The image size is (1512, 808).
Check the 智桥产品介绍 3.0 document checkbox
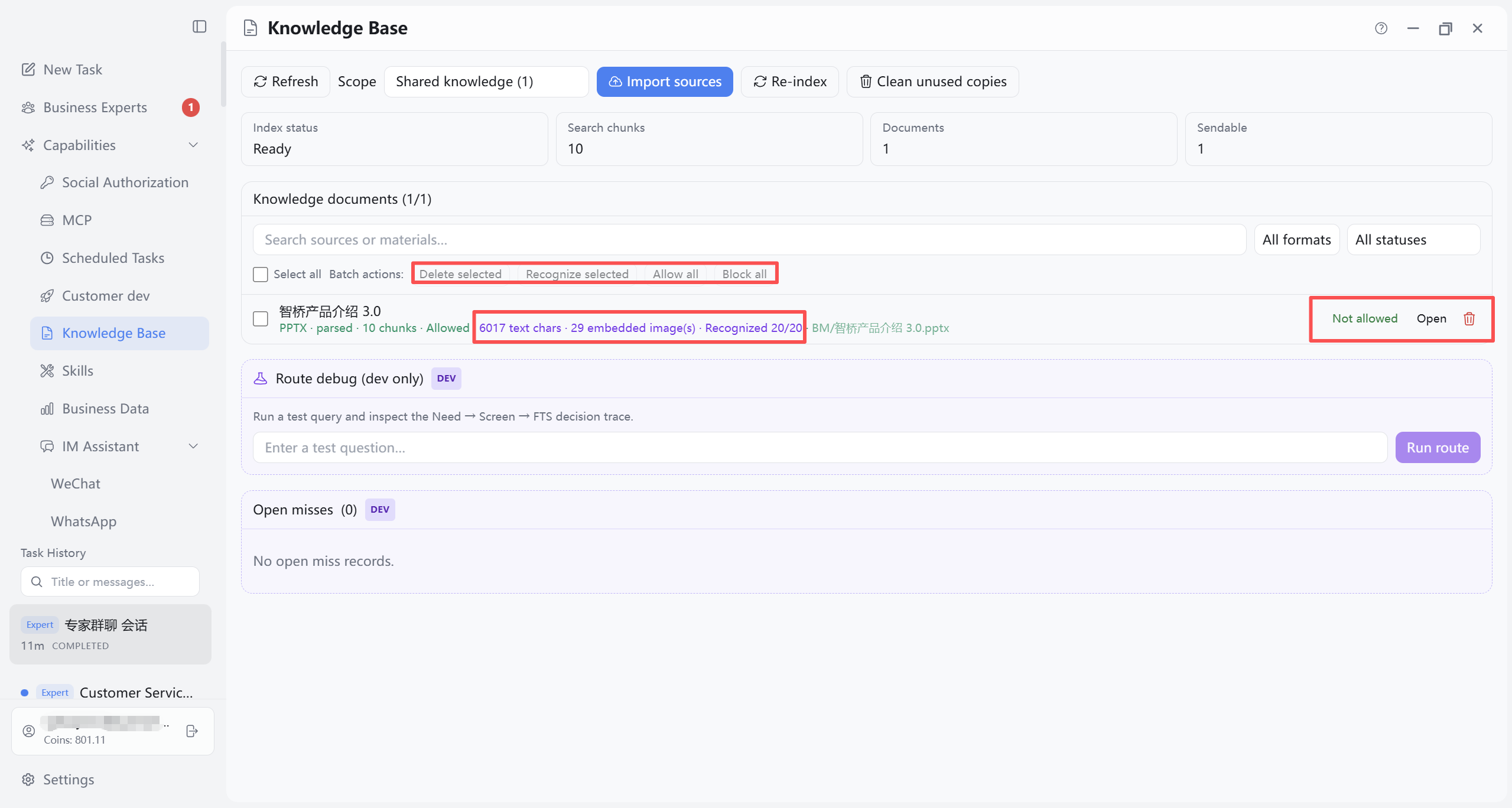click(260, 319)
